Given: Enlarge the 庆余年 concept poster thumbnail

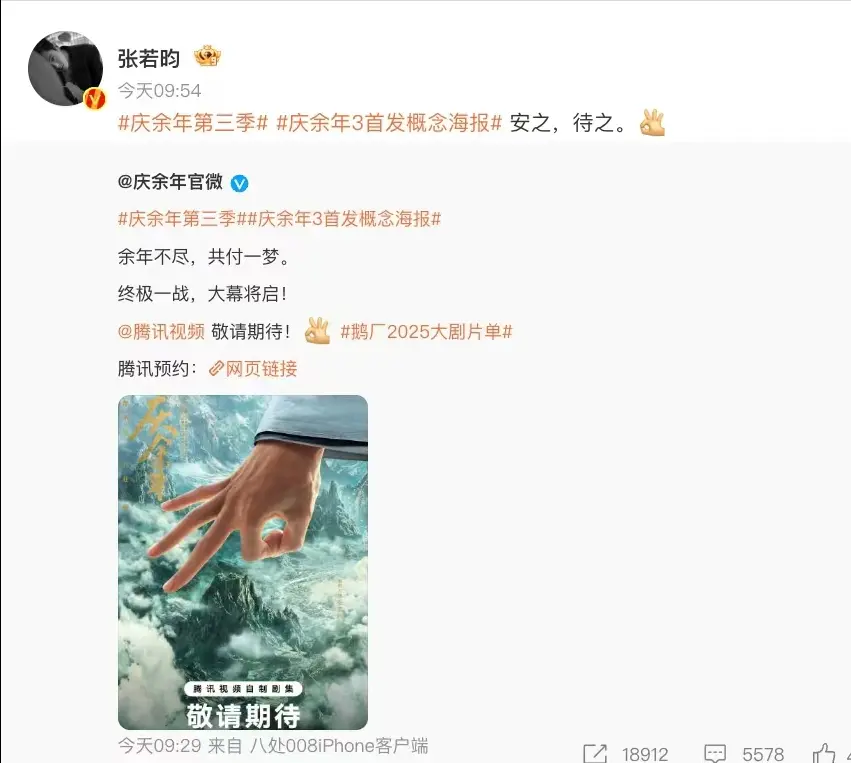Looking at the screenshot, I should coord(243,562).
